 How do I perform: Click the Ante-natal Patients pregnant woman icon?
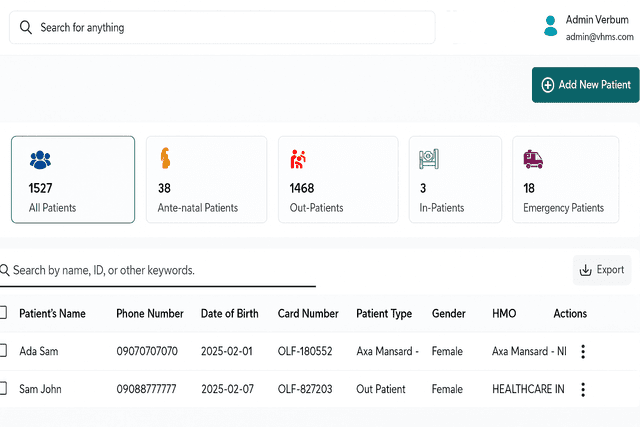(x=166, y=159)
